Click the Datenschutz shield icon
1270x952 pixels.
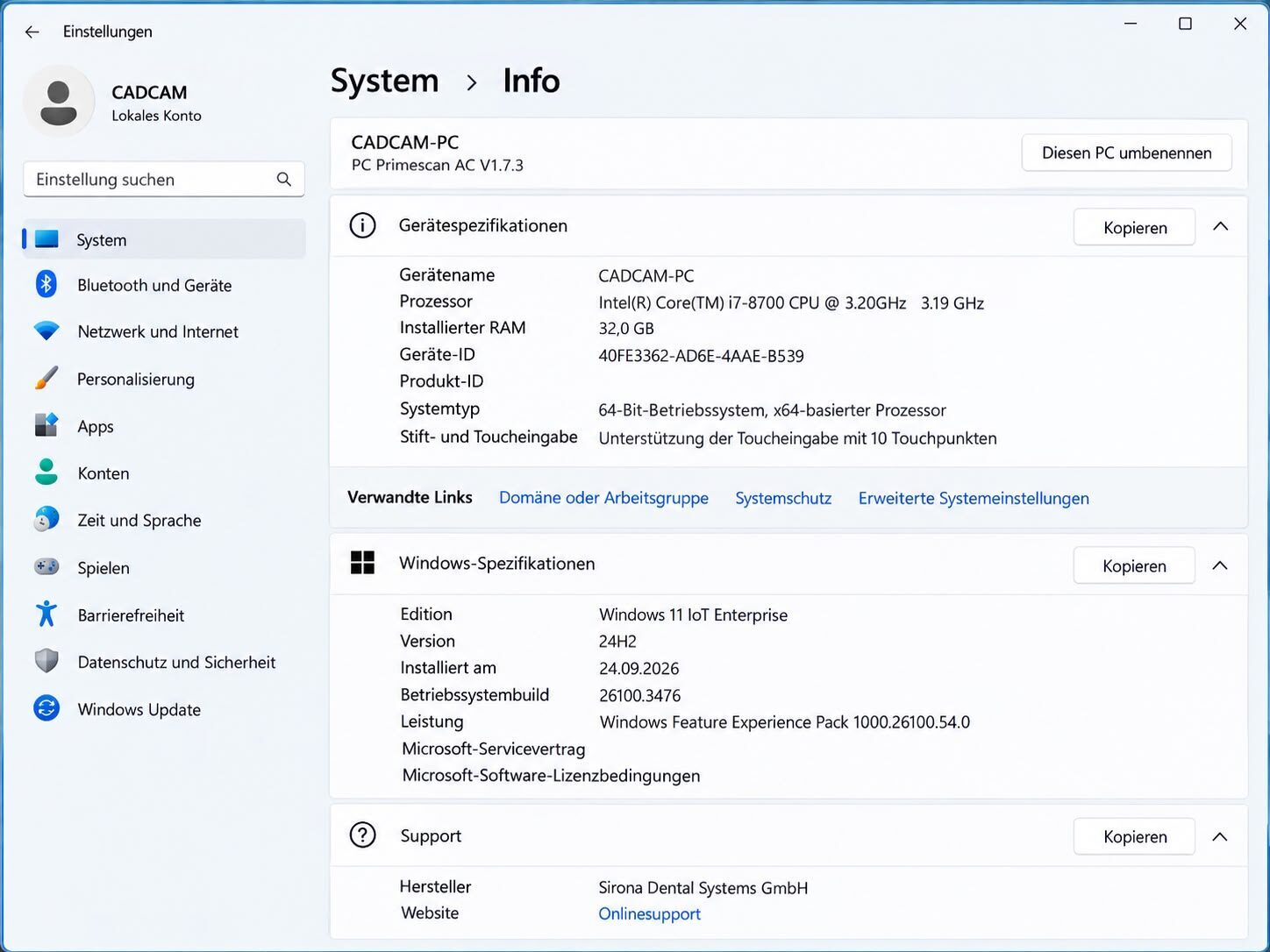pos(46,661)
